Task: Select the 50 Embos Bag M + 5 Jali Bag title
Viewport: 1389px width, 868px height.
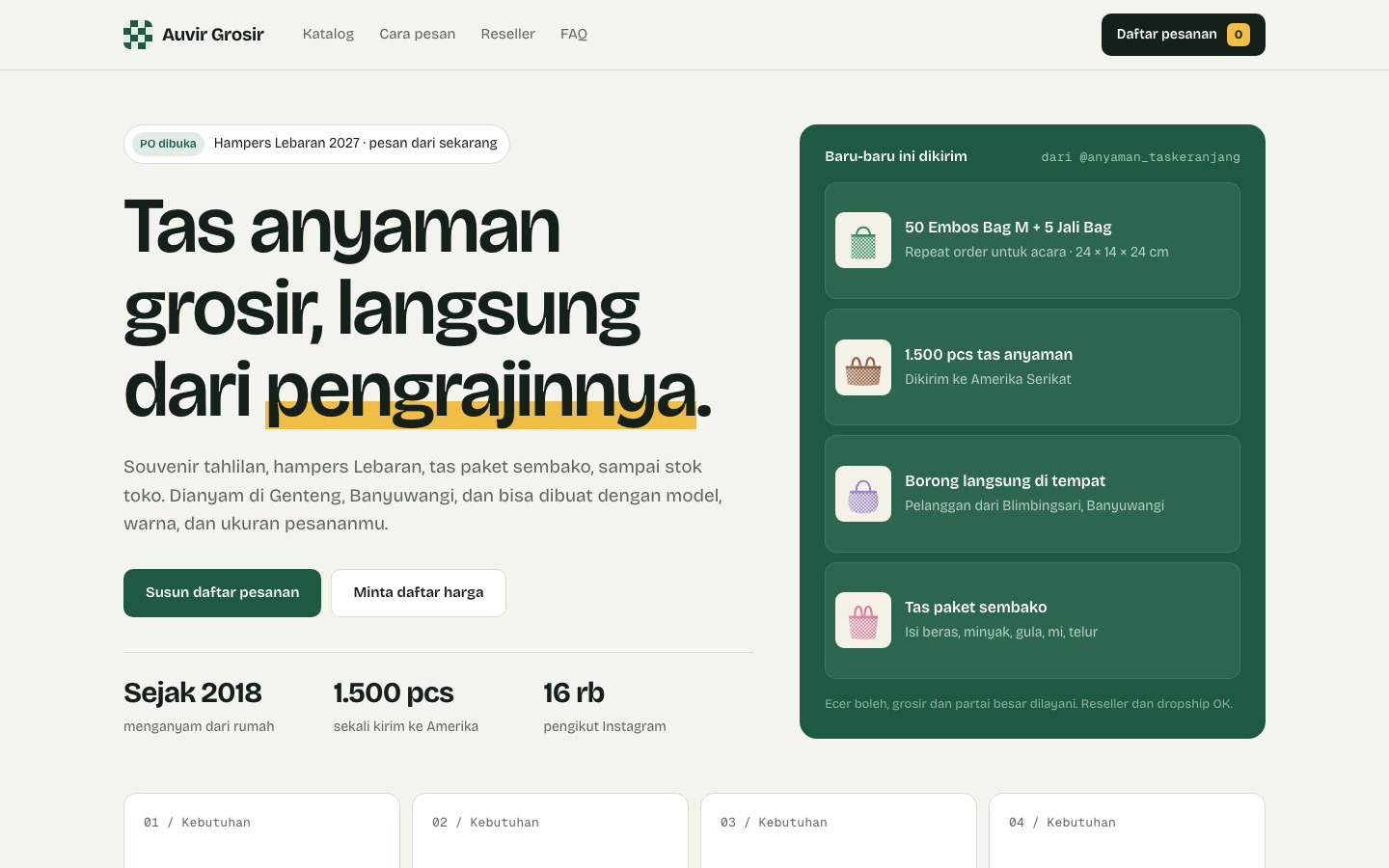Action: 1008,228
